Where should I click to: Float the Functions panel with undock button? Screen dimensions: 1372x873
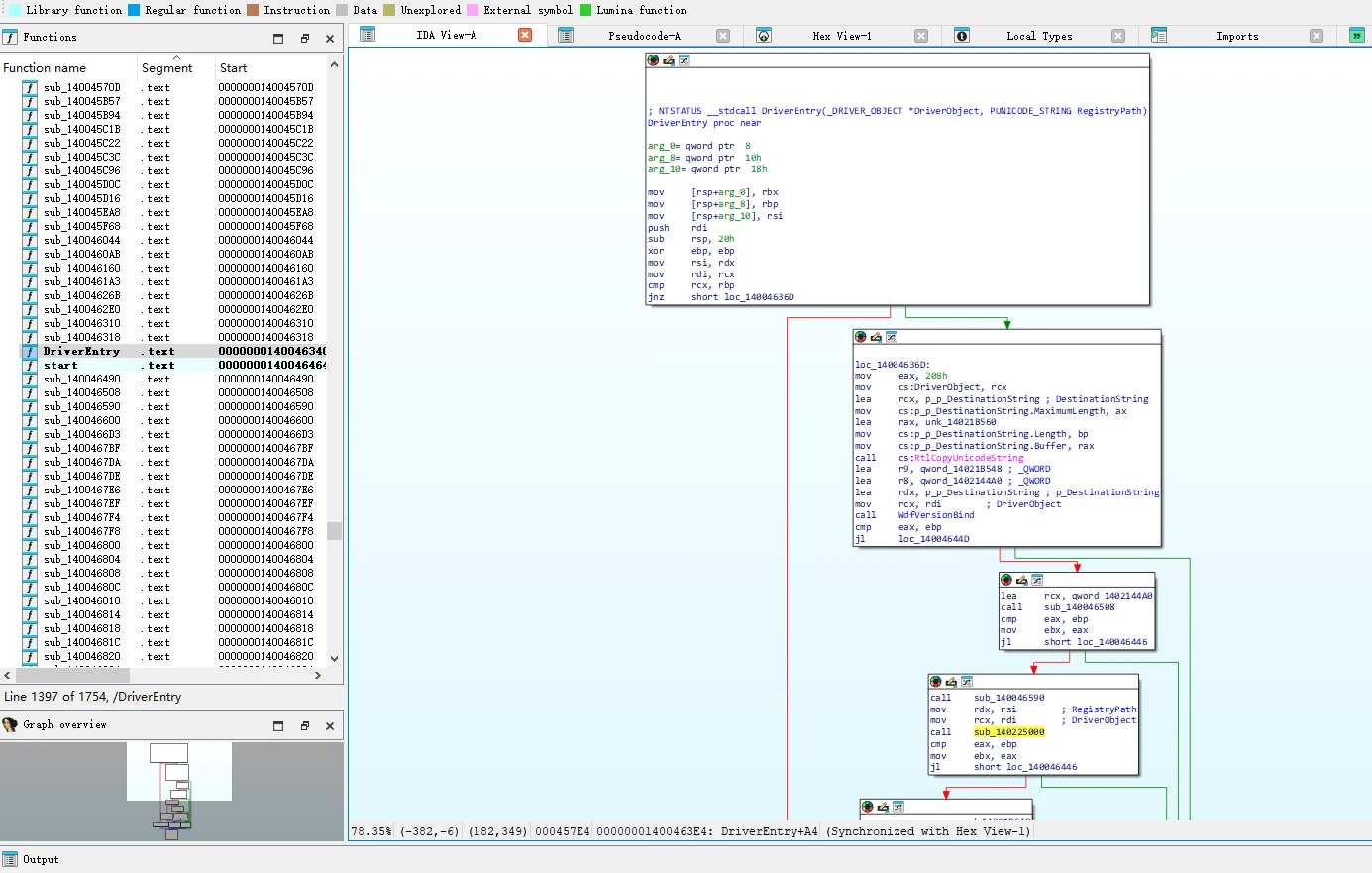pyautogui.click(x=304, y=38)
